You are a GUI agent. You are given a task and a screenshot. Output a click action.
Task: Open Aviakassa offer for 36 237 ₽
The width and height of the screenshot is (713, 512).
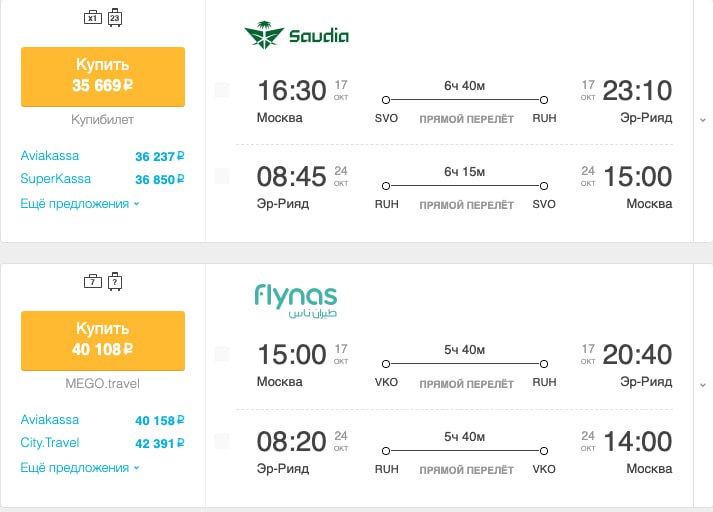click(x=102, y=156)
